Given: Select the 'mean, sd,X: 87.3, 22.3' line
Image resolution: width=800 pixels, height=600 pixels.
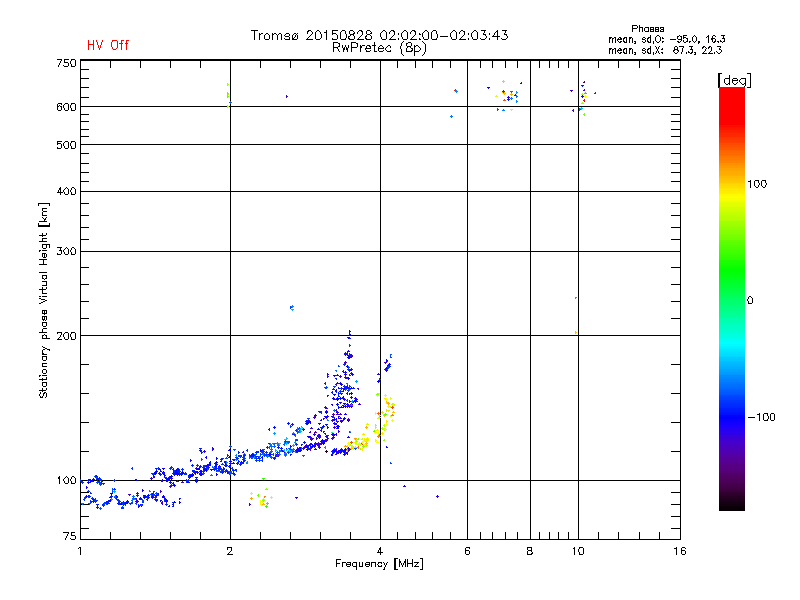Looking at the screenshot, I should click(x=665, y=50).
